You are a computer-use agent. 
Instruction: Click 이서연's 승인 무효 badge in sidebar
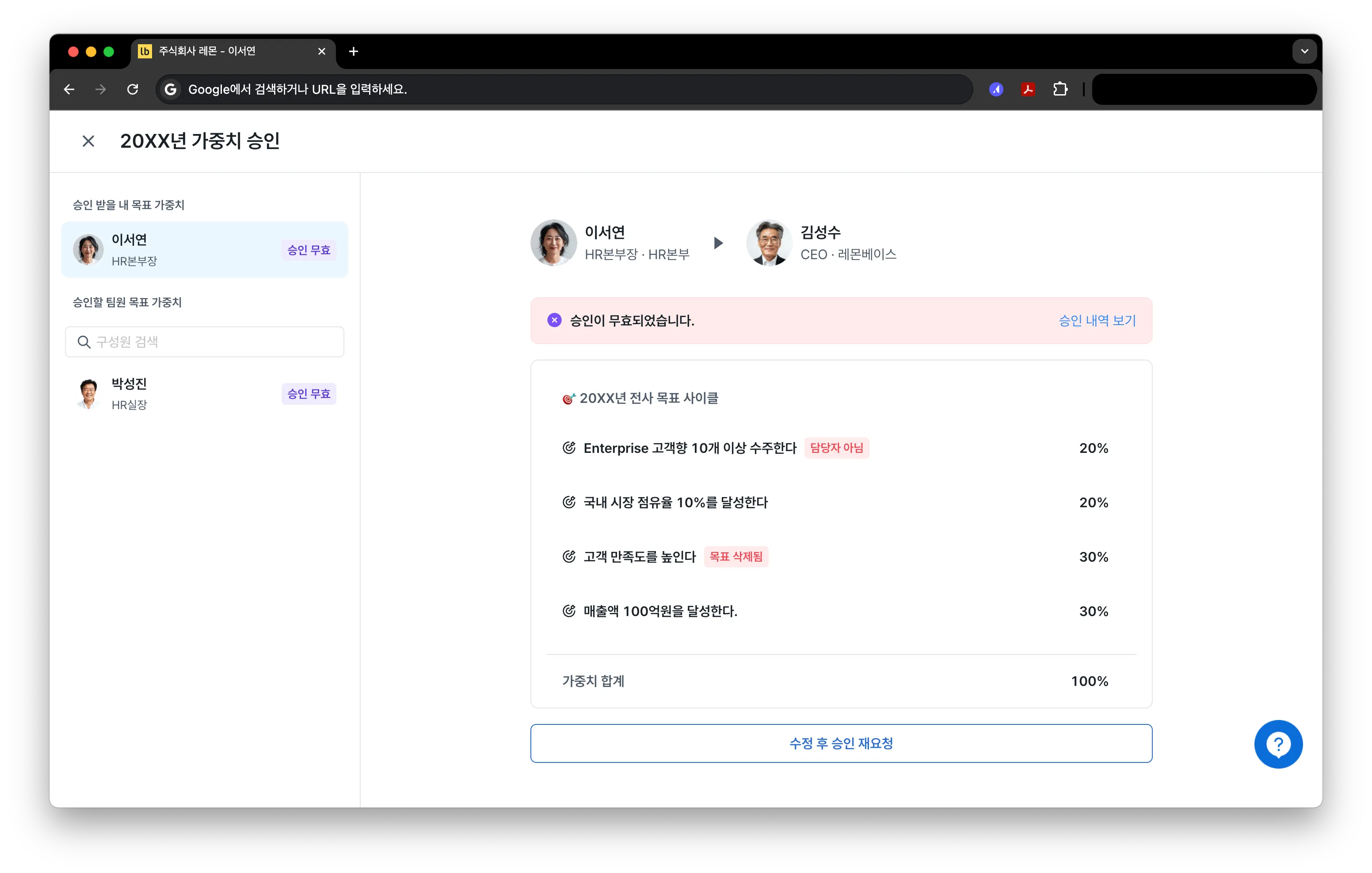pyautogui.click(x=309, y=250)
